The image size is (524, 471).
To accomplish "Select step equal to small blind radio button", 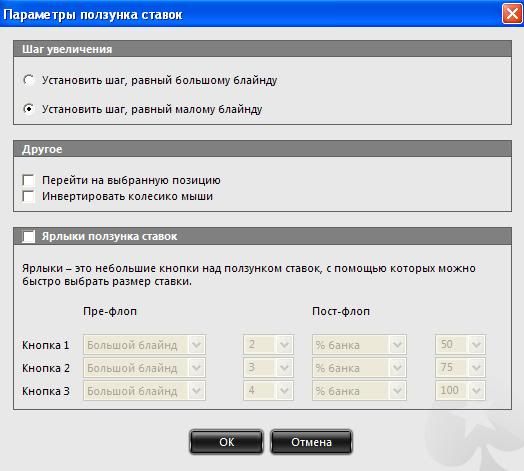I will [x=29, y=109].
